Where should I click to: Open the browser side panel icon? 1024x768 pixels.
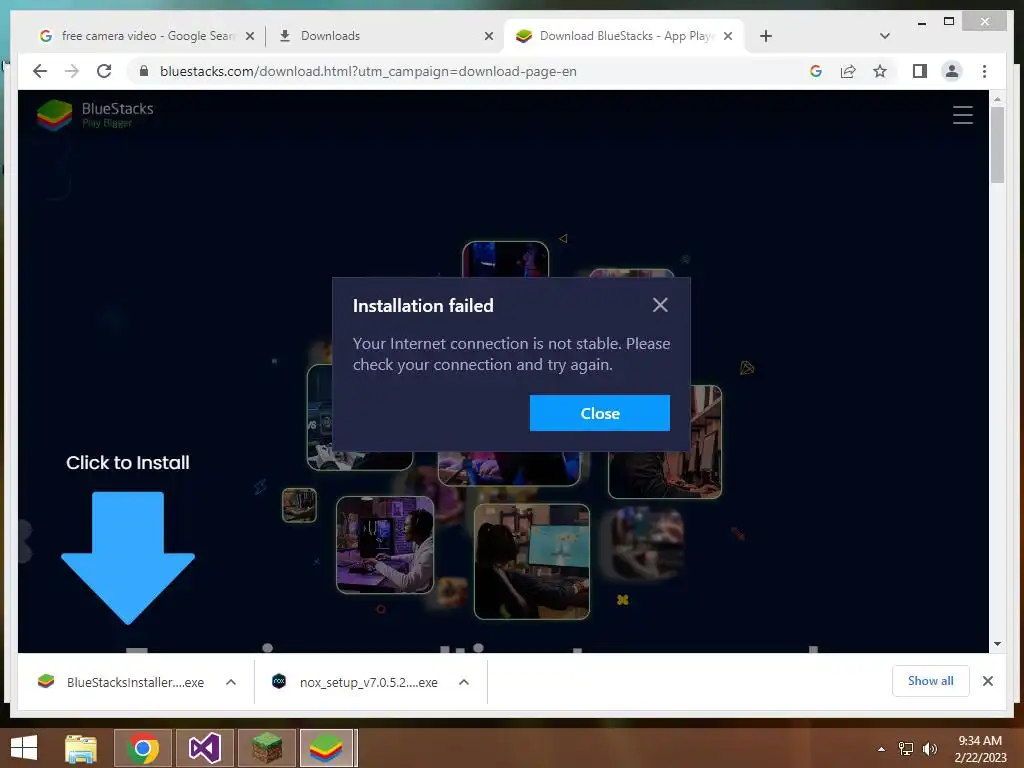click(920, 71)
